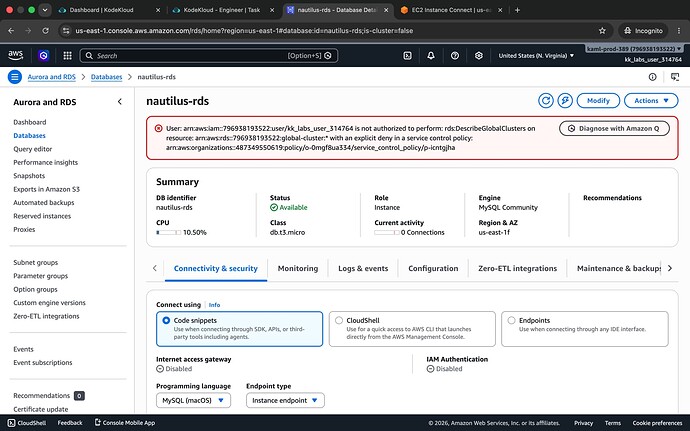Open the help question mark icon

[x=455, y=55]
